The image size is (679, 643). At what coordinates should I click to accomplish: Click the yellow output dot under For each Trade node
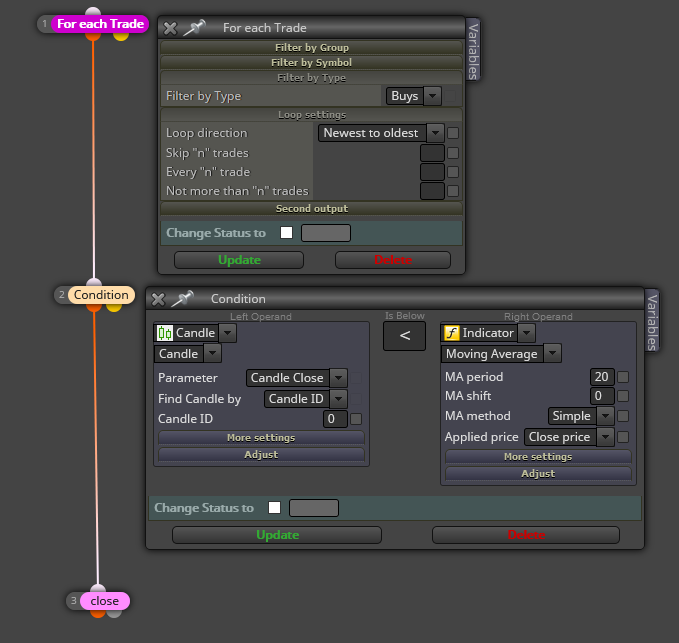click(x=121, y=36)
